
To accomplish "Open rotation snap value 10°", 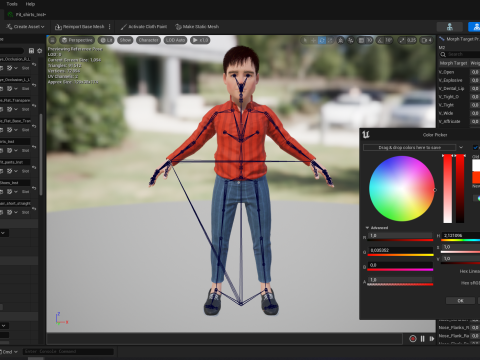I will (x=389, y=40).
